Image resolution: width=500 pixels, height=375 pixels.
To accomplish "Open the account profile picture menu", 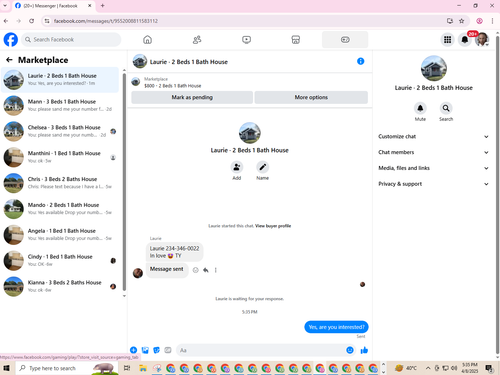I will click(482, 40).
